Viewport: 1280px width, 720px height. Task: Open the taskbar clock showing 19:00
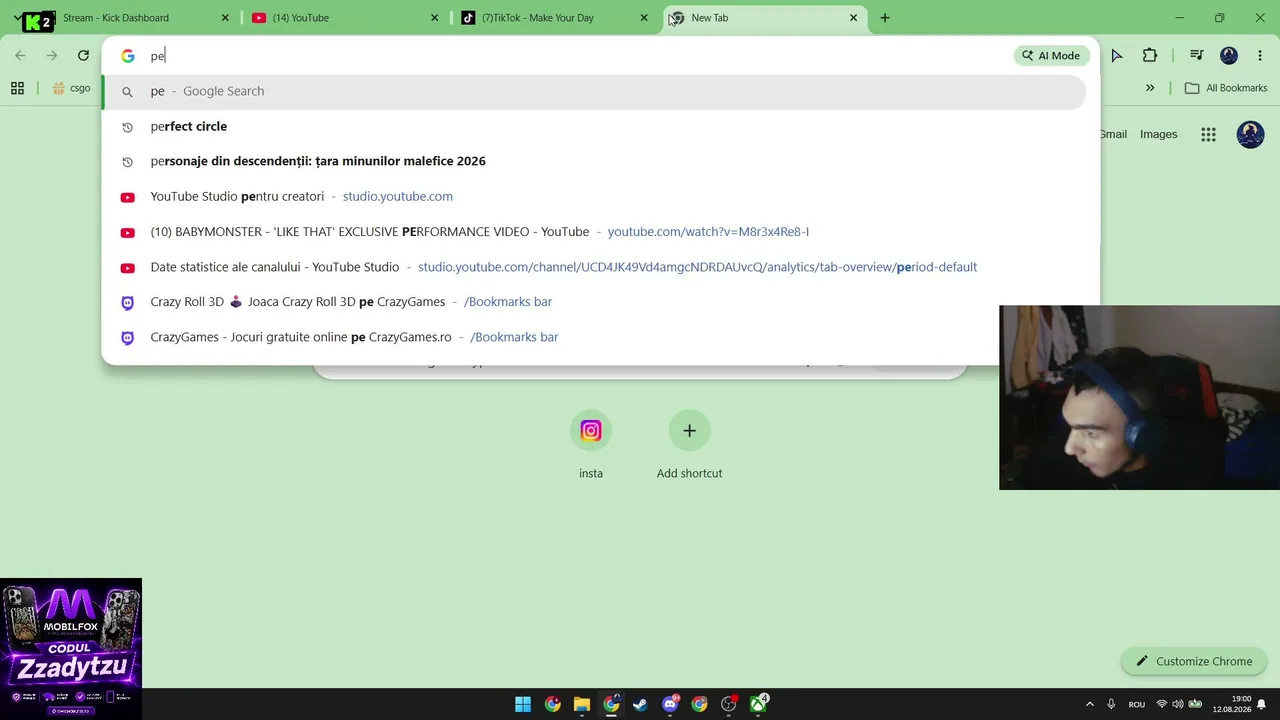(x=1232, y=704)
